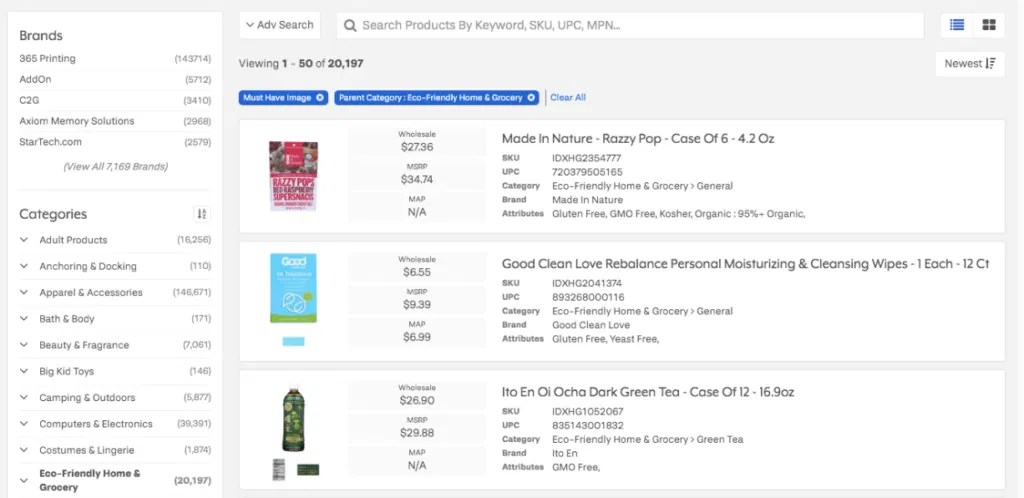The image size is (1024, 498).
Task: Select Adult Products category label
Action: click(x=73, y=240)
